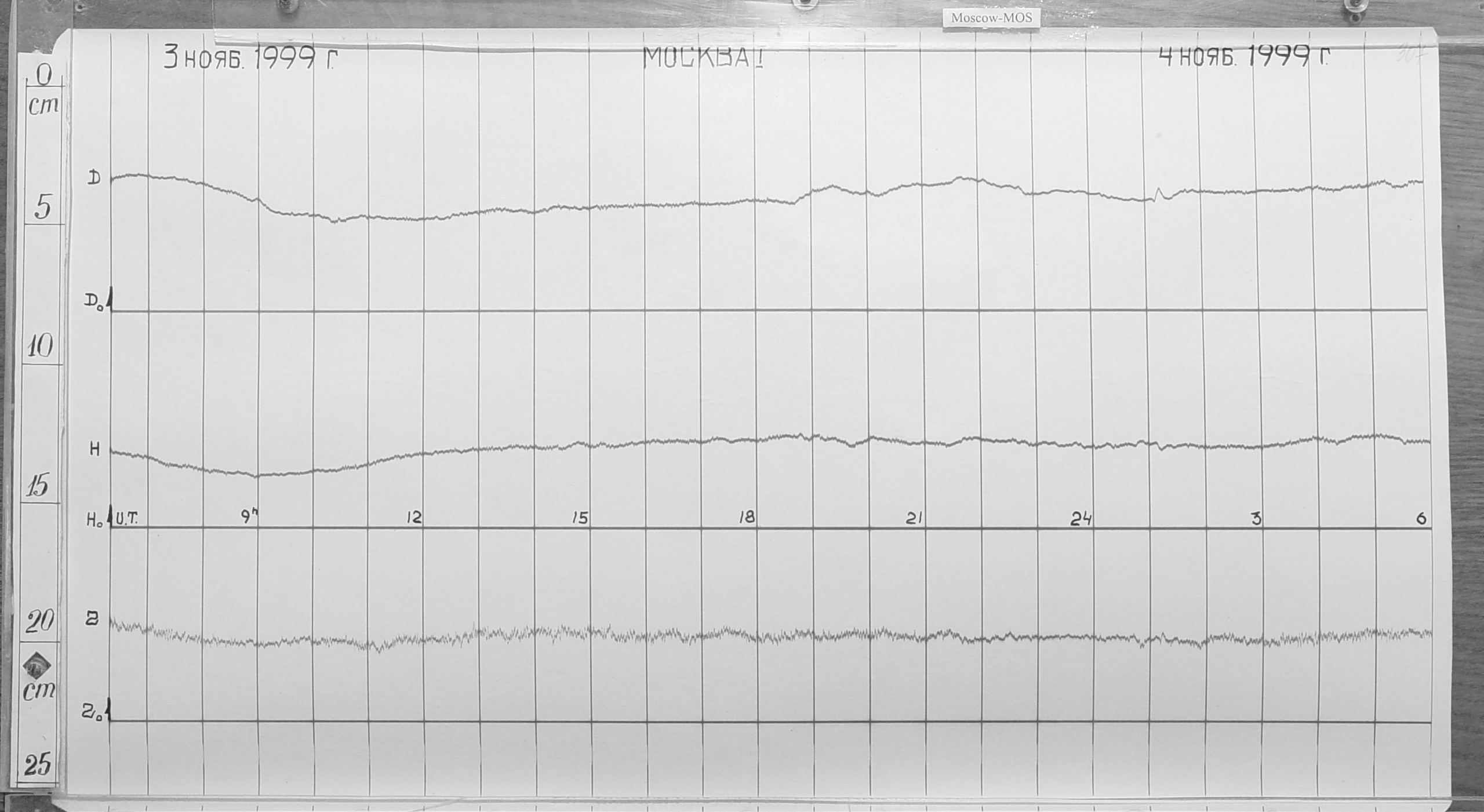Click the diamond emblem on ruler
Screen dimensions: 1484x812
[38, 664]
